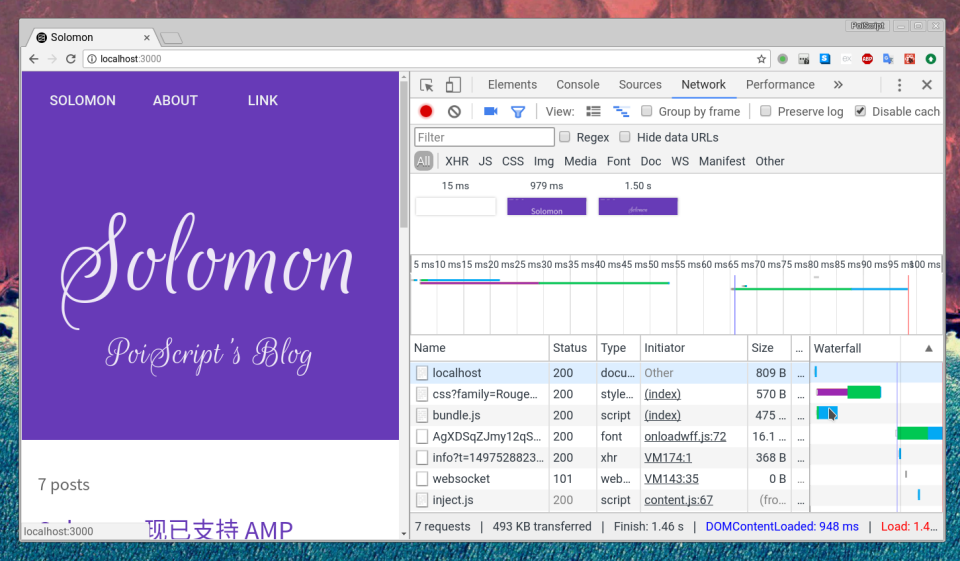
Task: Switch to large request rows view
Action: point(593,112)
